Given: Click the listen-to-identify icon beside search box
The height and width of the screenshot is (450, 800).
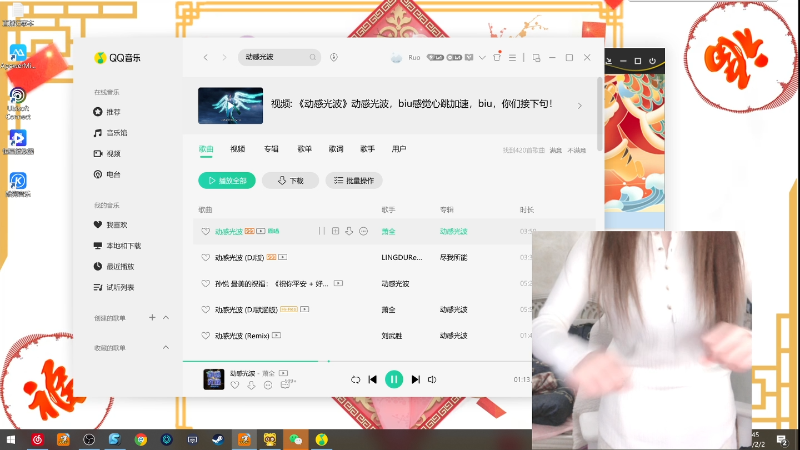Looking at the screenshot, I should (x=334, y=57).
